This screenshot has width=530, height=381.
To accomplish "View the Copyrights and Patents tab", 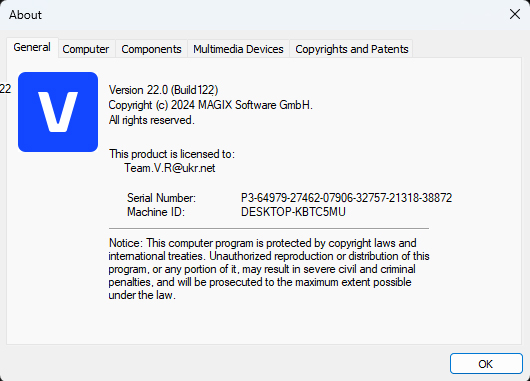I will pyautogui.click(x=352, y=49).
